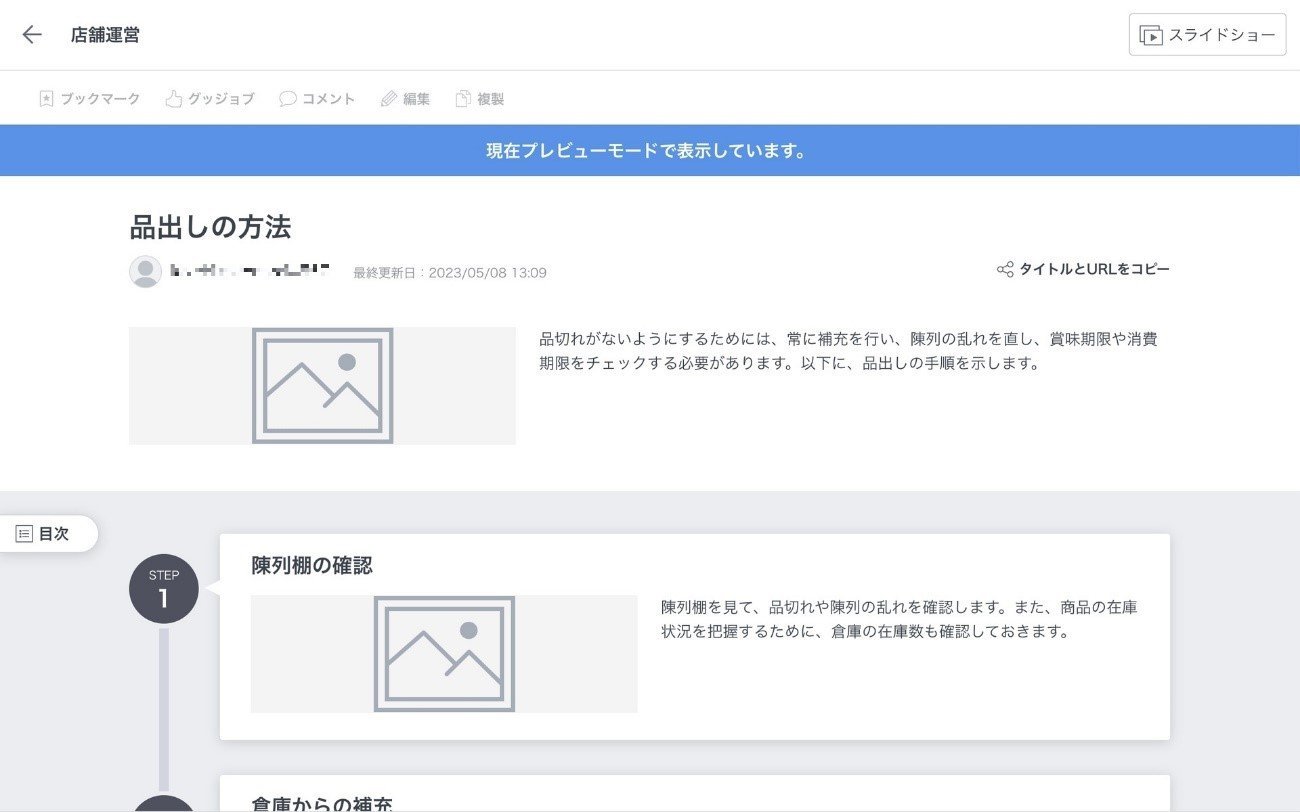Click 編集 to edit the manual
1300x812 pixels.
pos(405,99)
